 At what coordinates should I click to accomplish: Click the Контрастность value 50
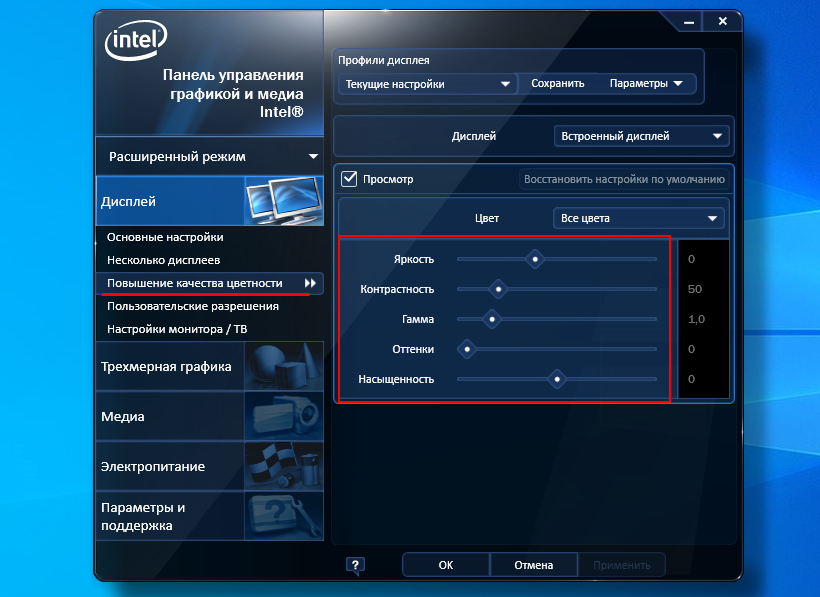point(694,289)
